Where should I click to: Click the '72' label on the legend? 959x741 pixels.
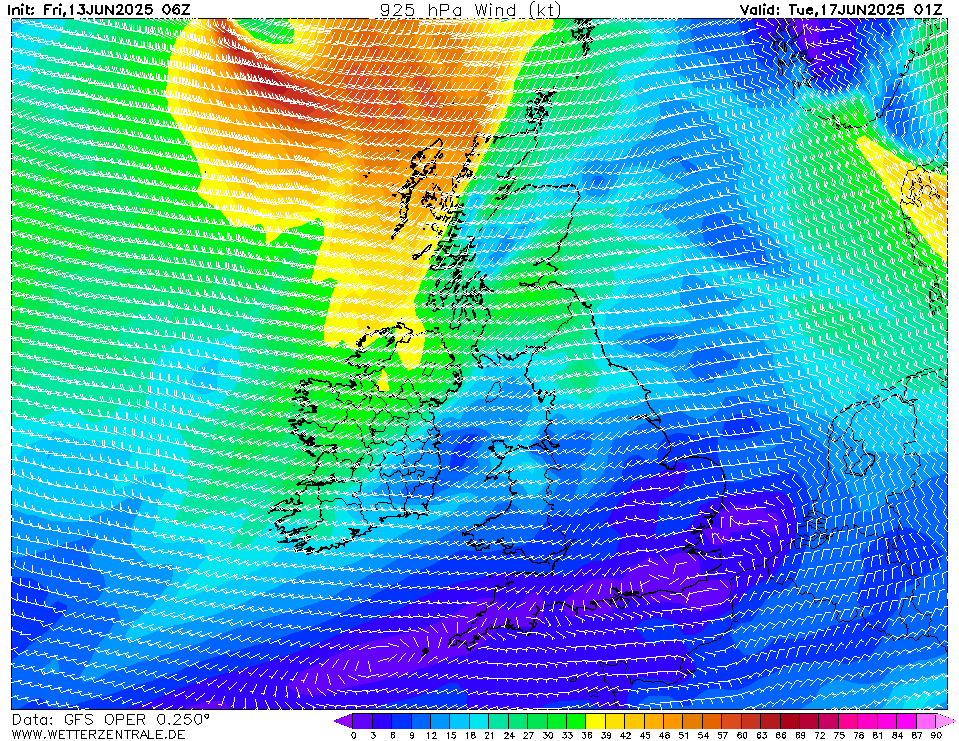[x=820, y=735]
